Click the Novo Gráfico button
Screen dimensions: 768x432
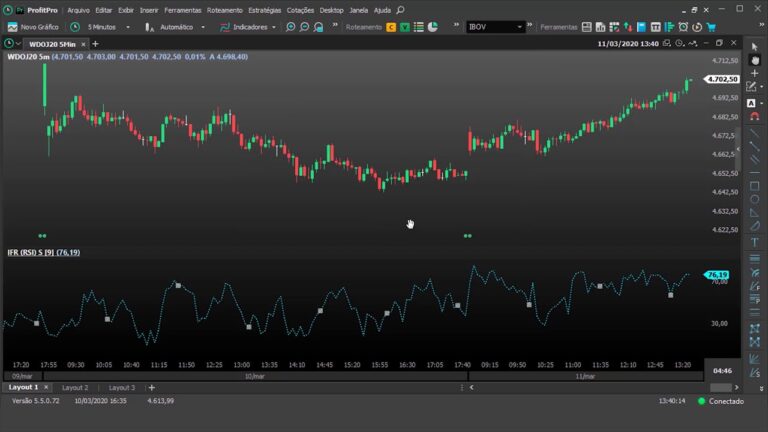click(33, 27)
